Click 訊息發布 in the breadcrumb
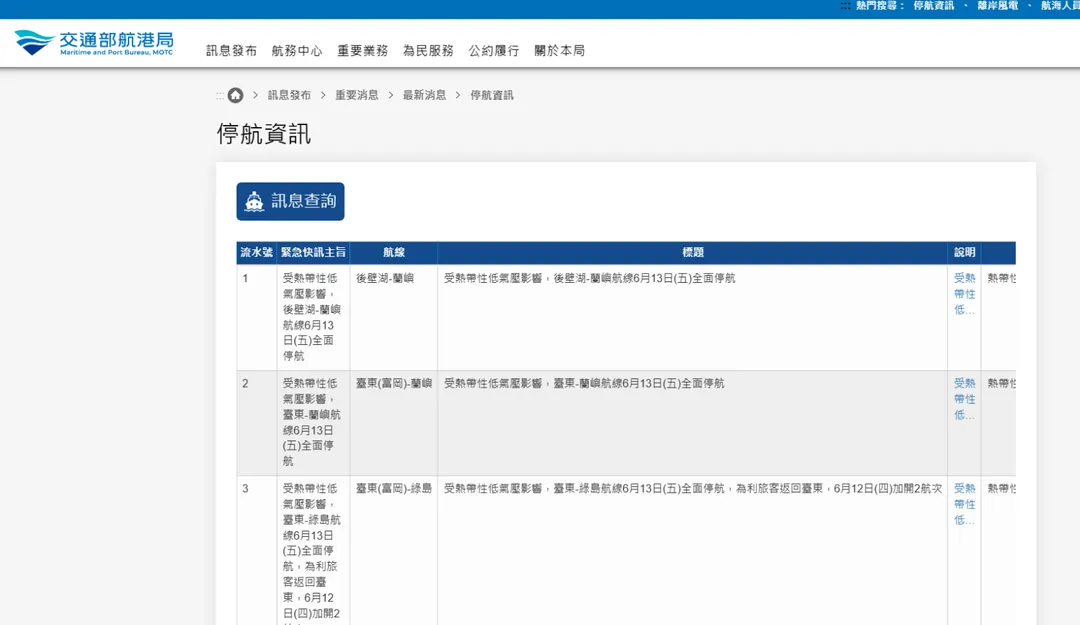 click(289, 95)
